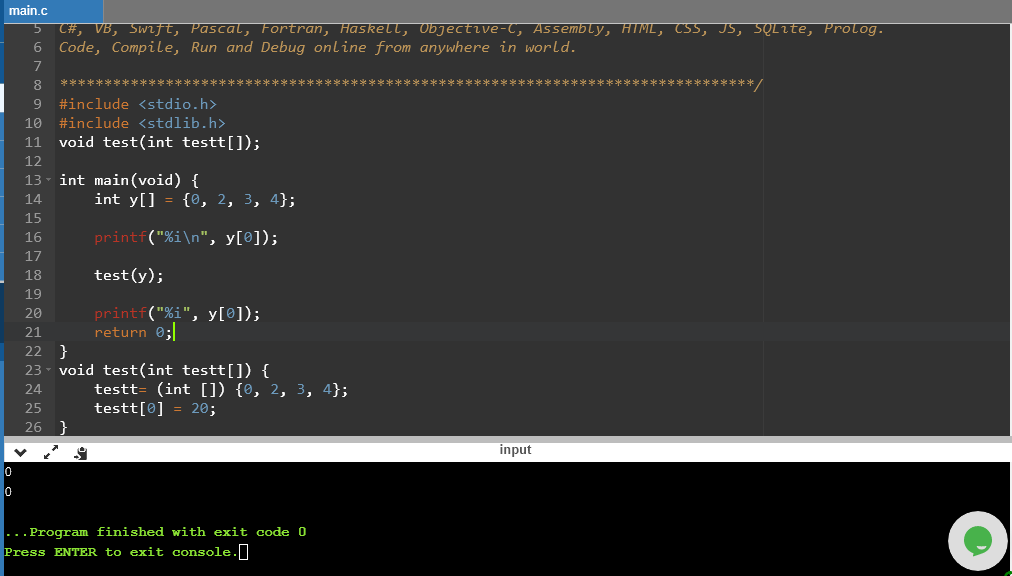Click the printf("%i\n", y[0]) statement

[186, 238]
